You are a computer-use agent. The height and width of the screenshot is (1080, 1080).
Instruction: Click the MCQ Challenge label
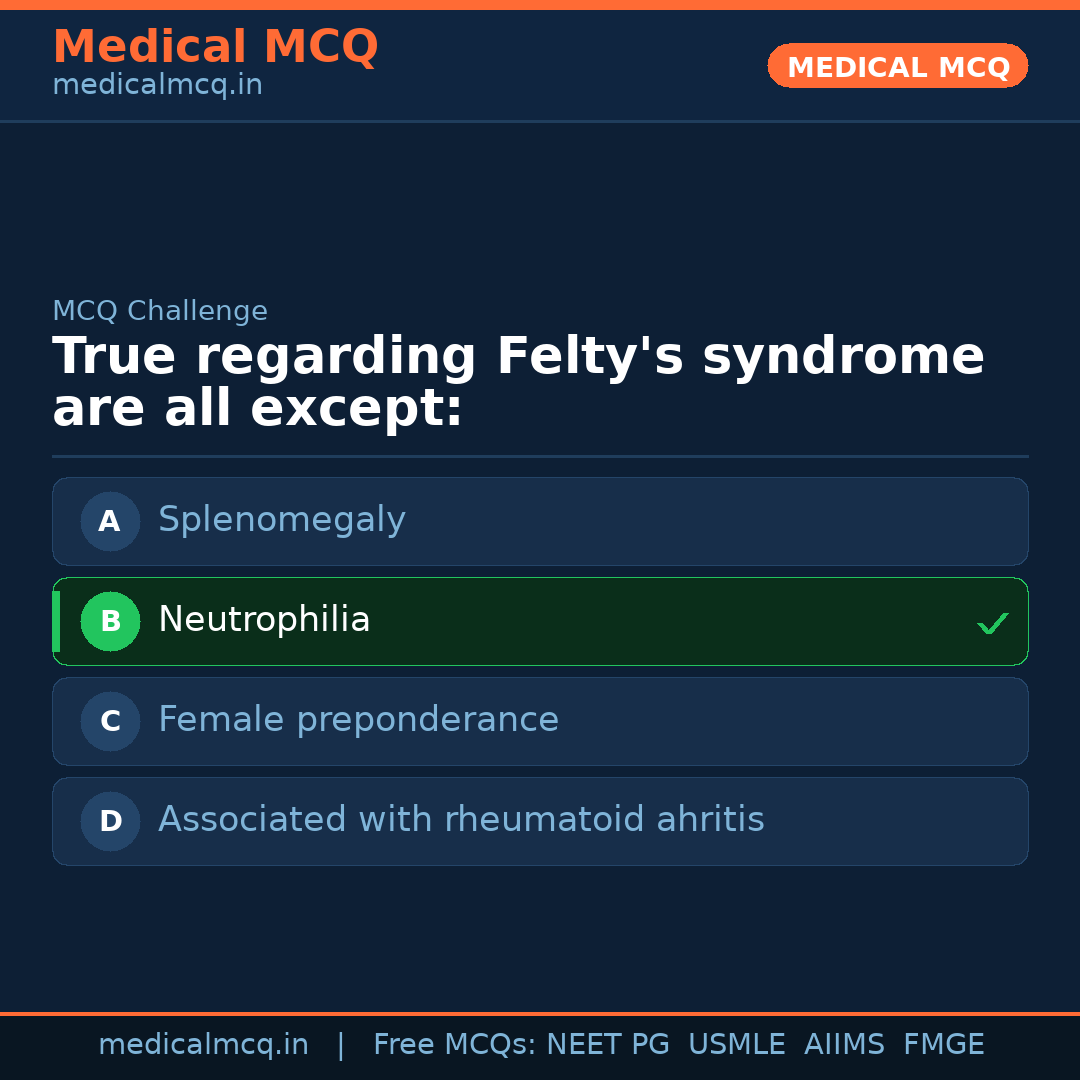(160, 311)
